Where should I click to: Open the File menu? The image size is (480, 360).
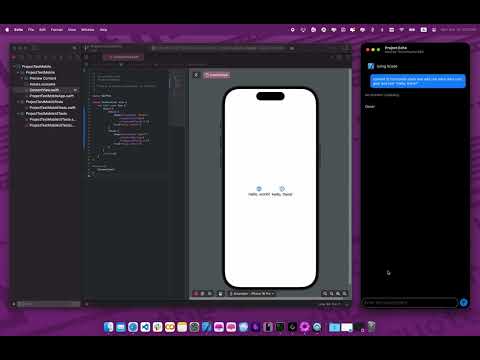[x=31, y=30]
